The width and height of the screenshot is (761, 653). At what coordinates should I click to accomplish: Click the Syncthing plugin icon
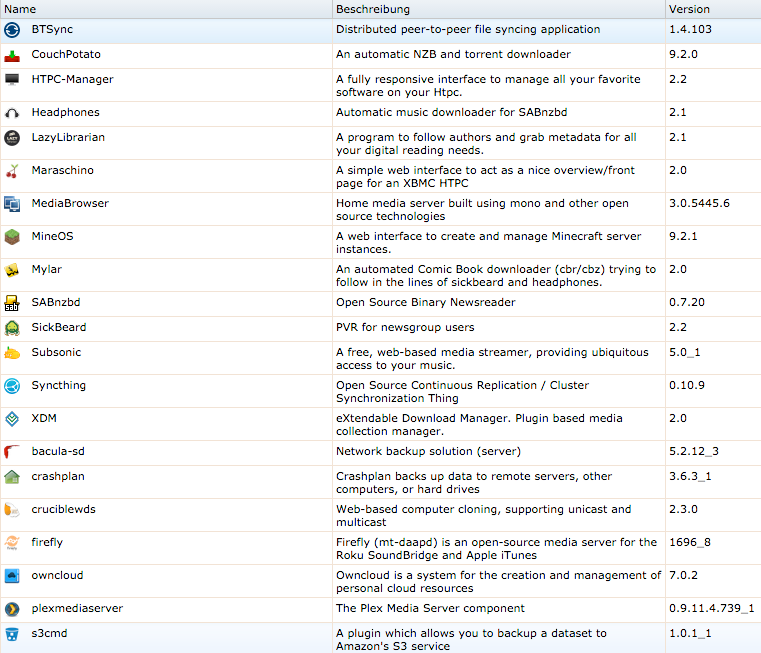[12, 386]
